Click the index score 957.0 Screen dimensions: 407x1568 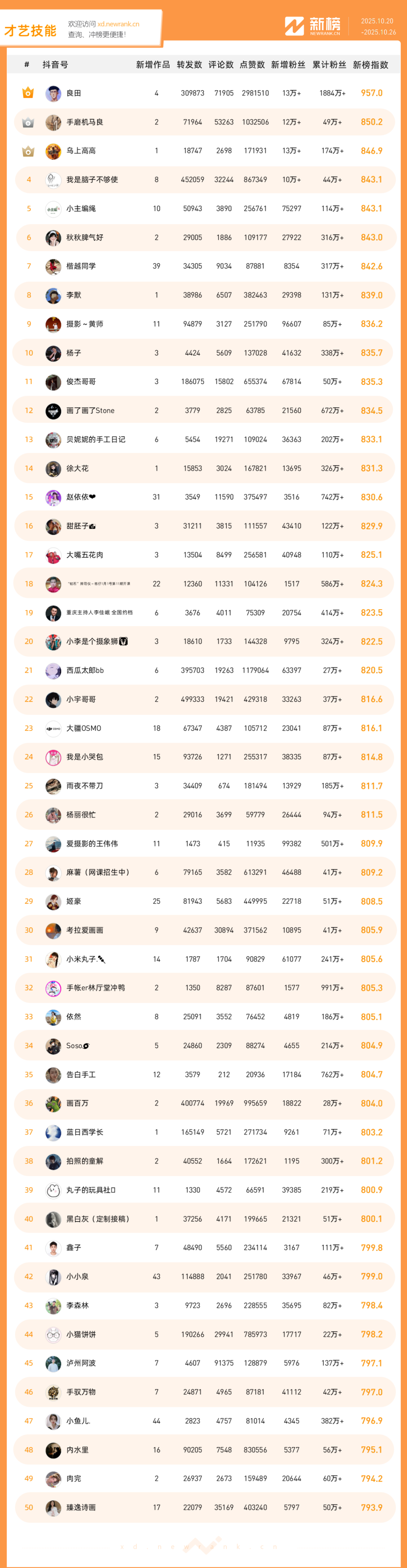click(371, 93)
